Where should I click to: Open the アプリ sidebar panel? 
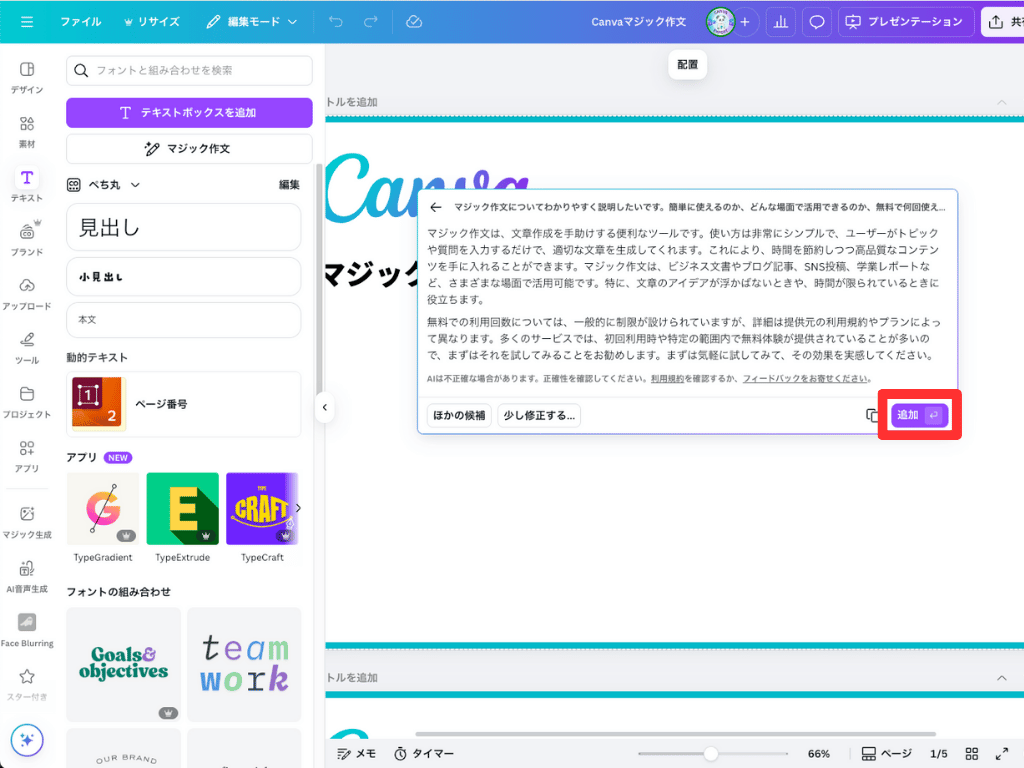point(27,456)
